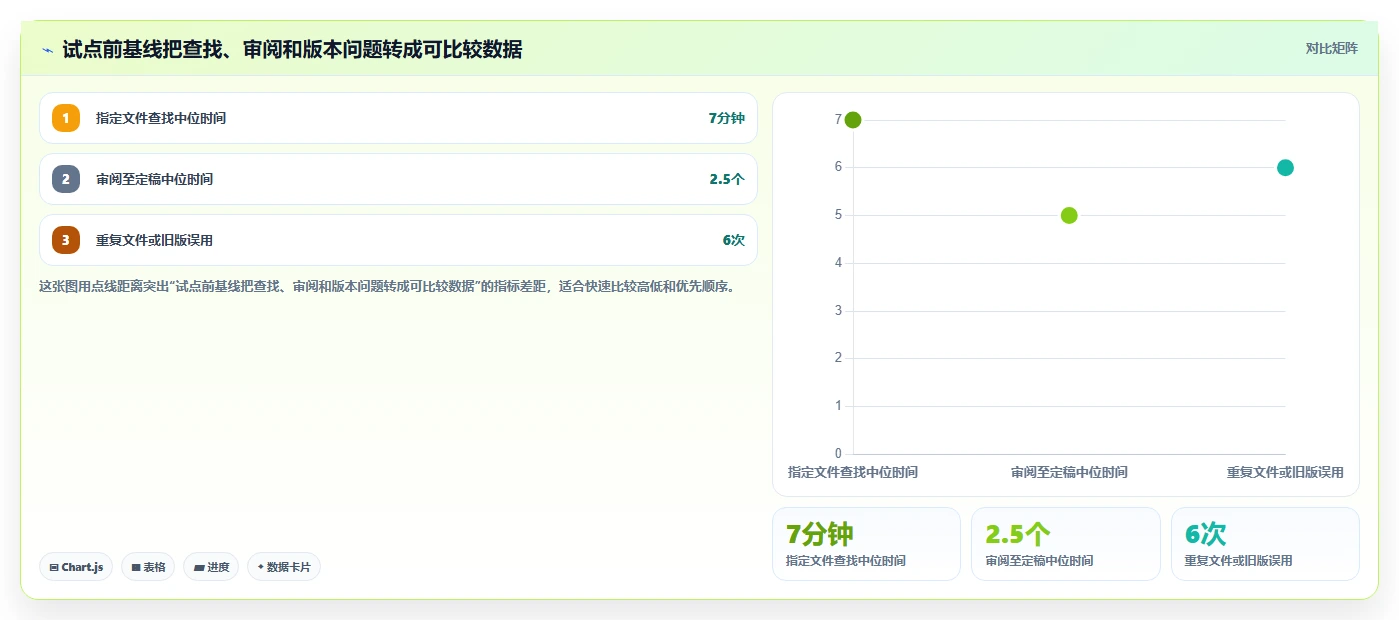Click the orange number 1 badge

pos(66,118)
